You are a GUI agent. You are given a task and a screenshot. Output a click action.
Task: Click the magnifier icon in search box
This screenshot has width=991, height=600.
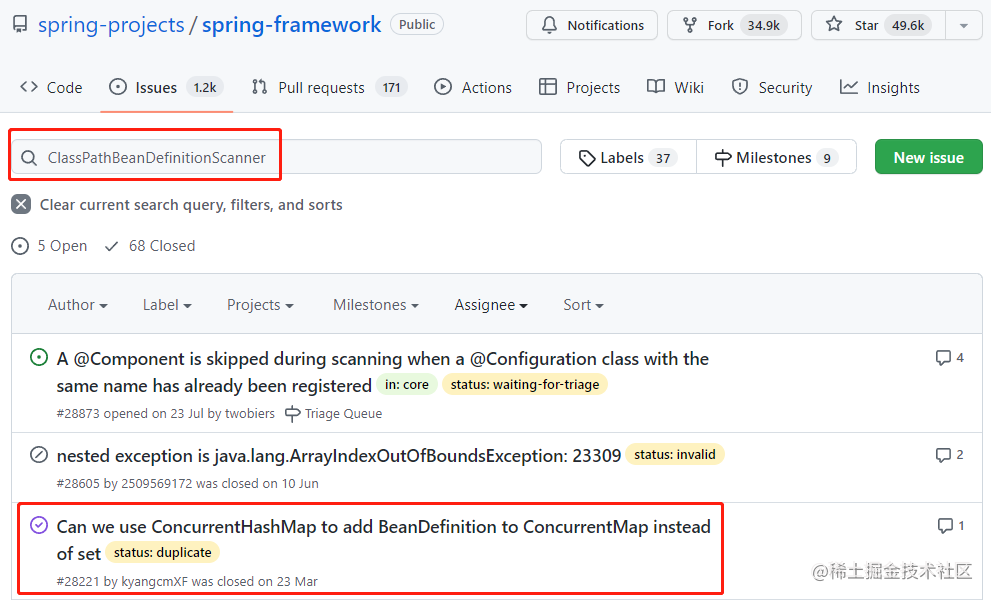(x=29, y=157)
